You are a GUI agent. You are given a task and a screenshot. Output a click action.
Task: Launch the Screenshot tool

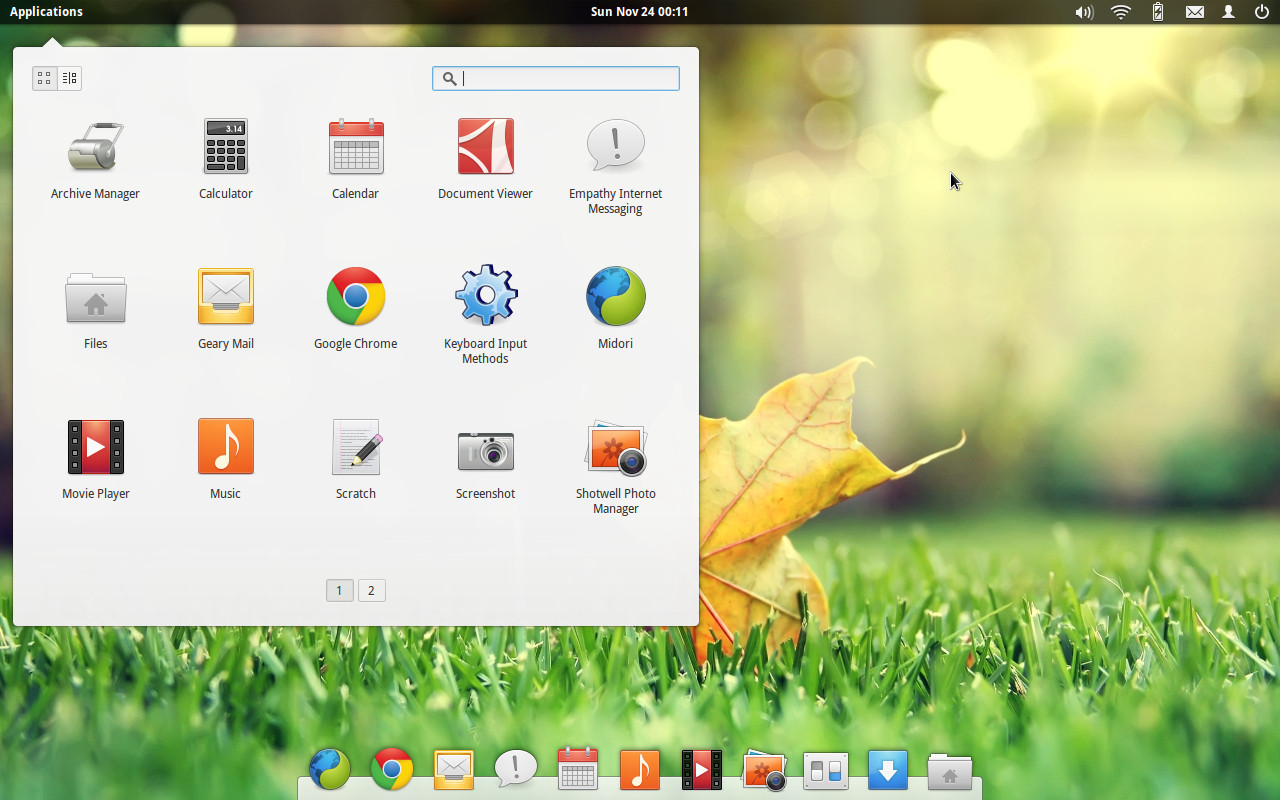486,450
